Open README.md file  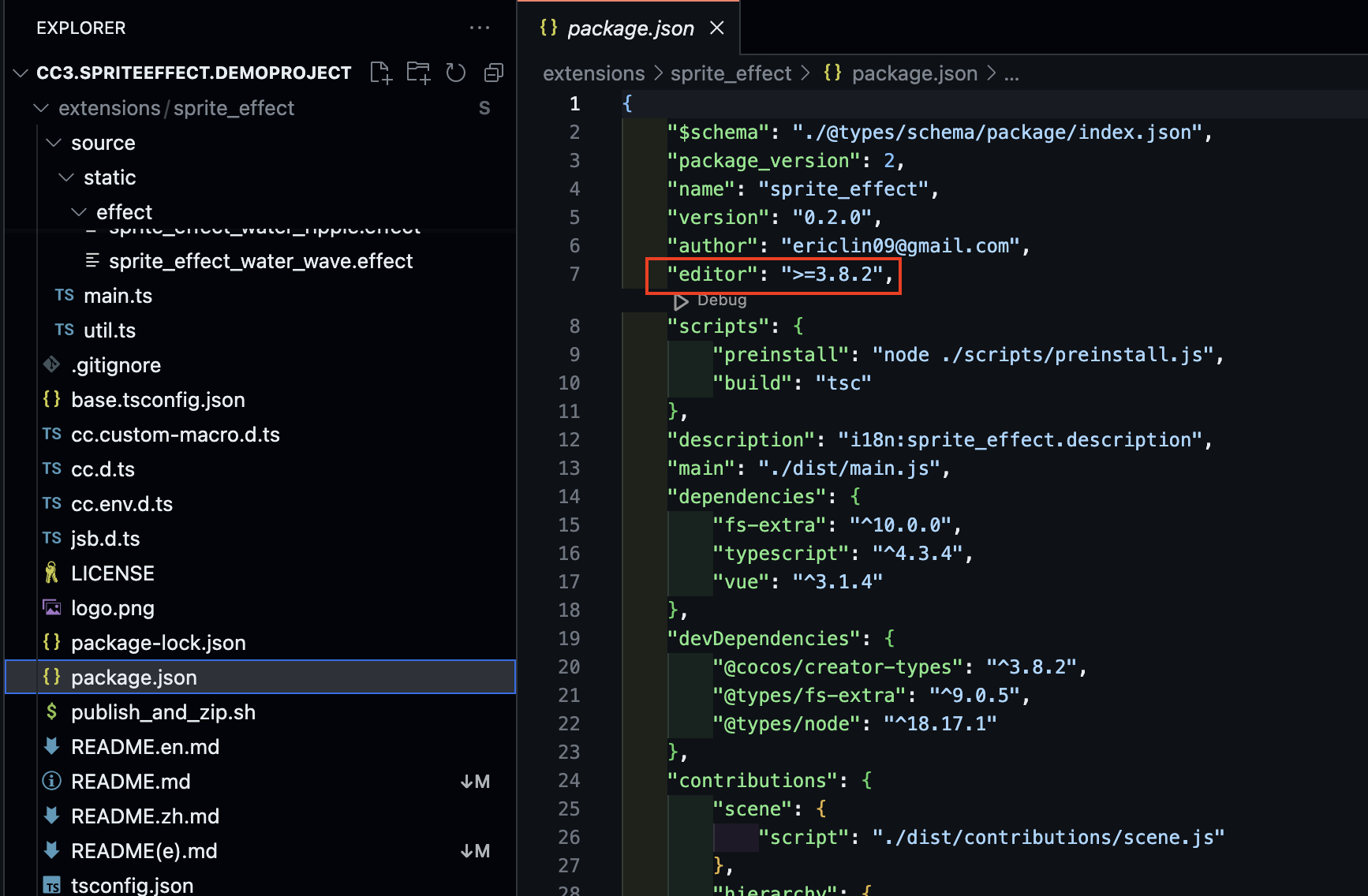click(260, 782)
